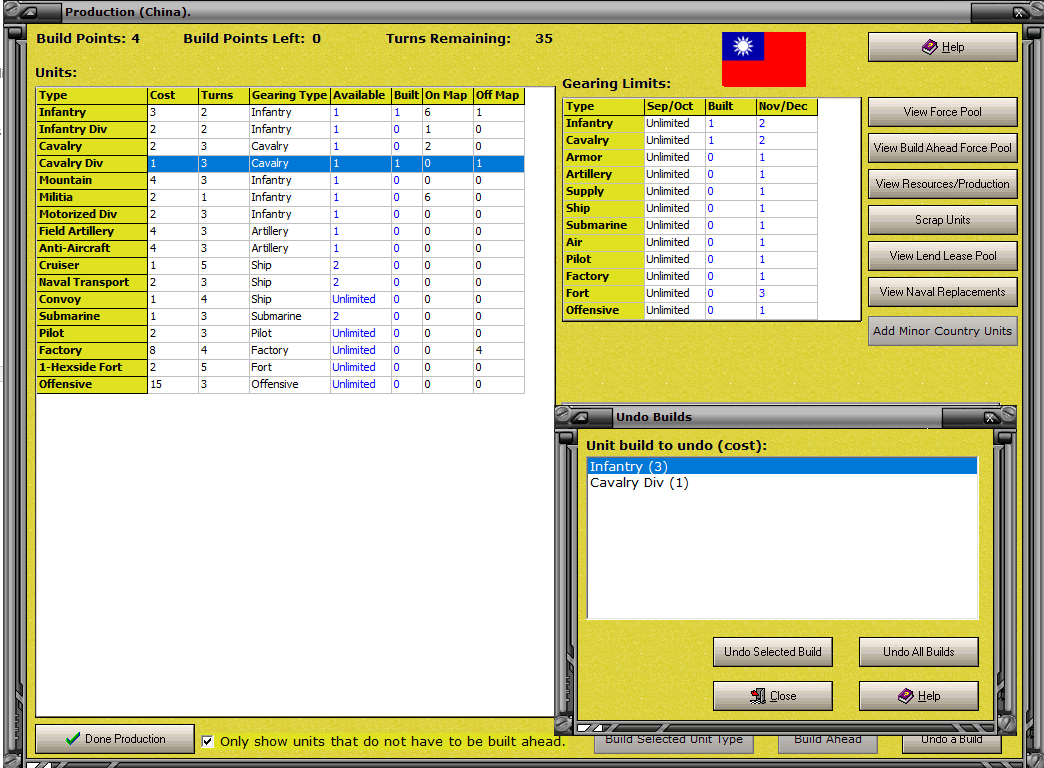
Task: Click Supply row in Gearing Limits
Action: point(690,191)
